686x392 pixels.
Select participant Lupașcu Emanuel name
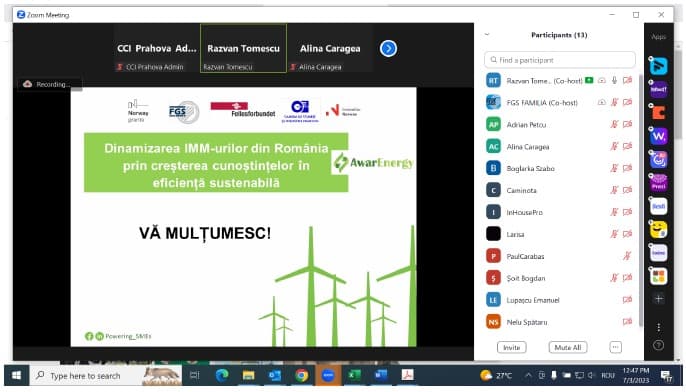[532, 300]
